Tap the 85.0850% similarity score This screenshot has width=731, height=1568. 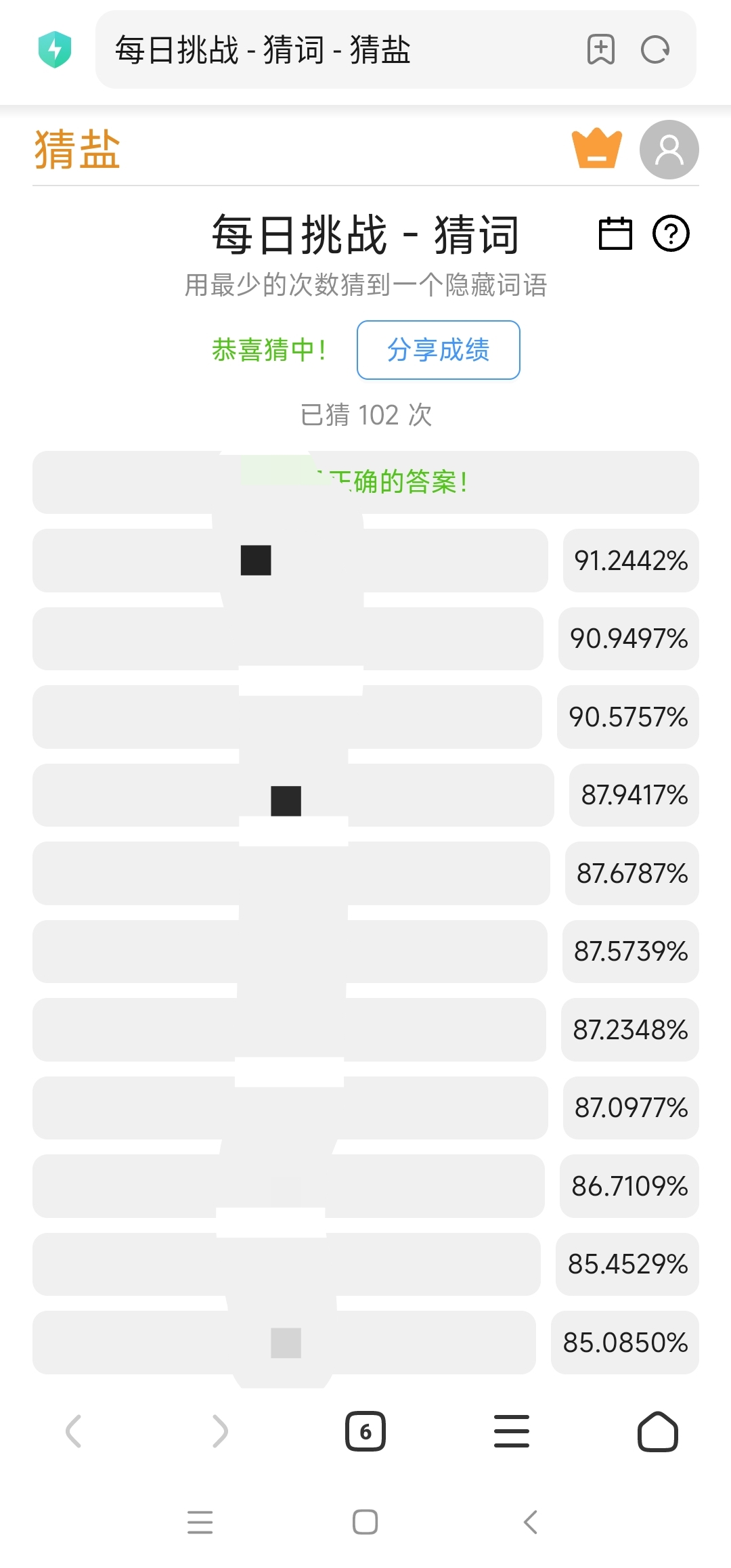(x=625, y=1343)
